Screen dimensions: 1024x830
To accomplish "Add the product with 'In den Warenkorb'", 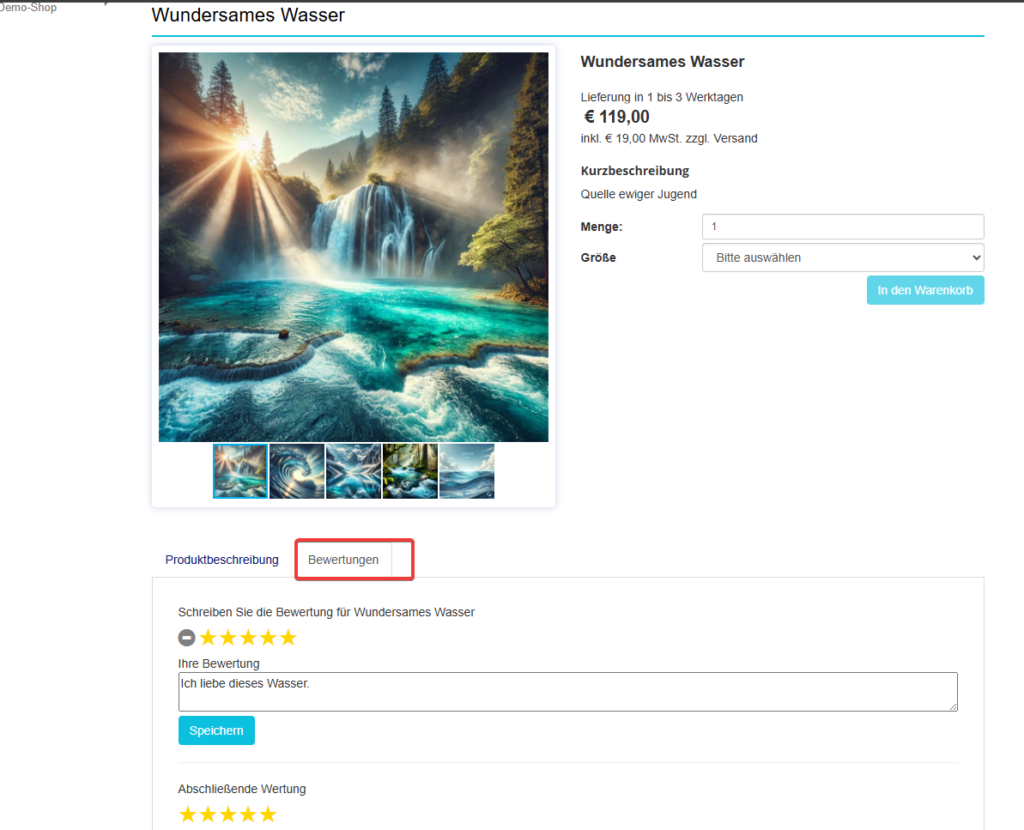I will [x=925, y=290].
